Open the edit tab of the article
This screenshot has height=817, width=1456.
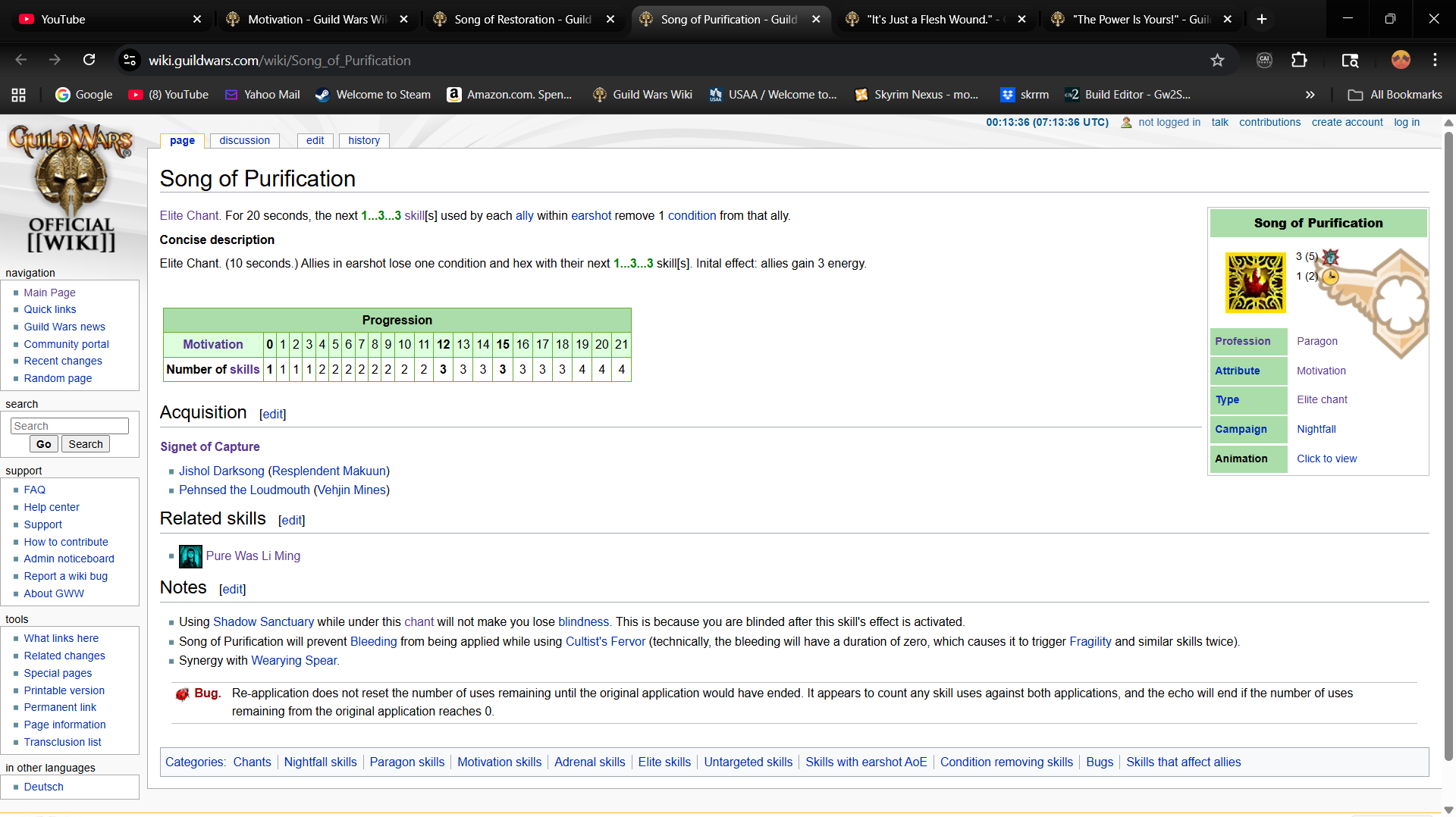click(315, 140)
